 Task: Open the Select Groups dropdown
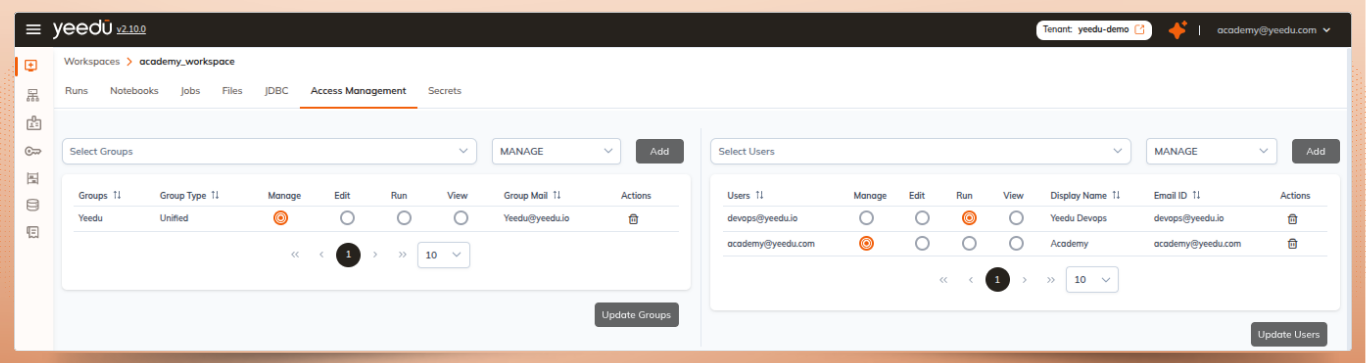point(269,151)
